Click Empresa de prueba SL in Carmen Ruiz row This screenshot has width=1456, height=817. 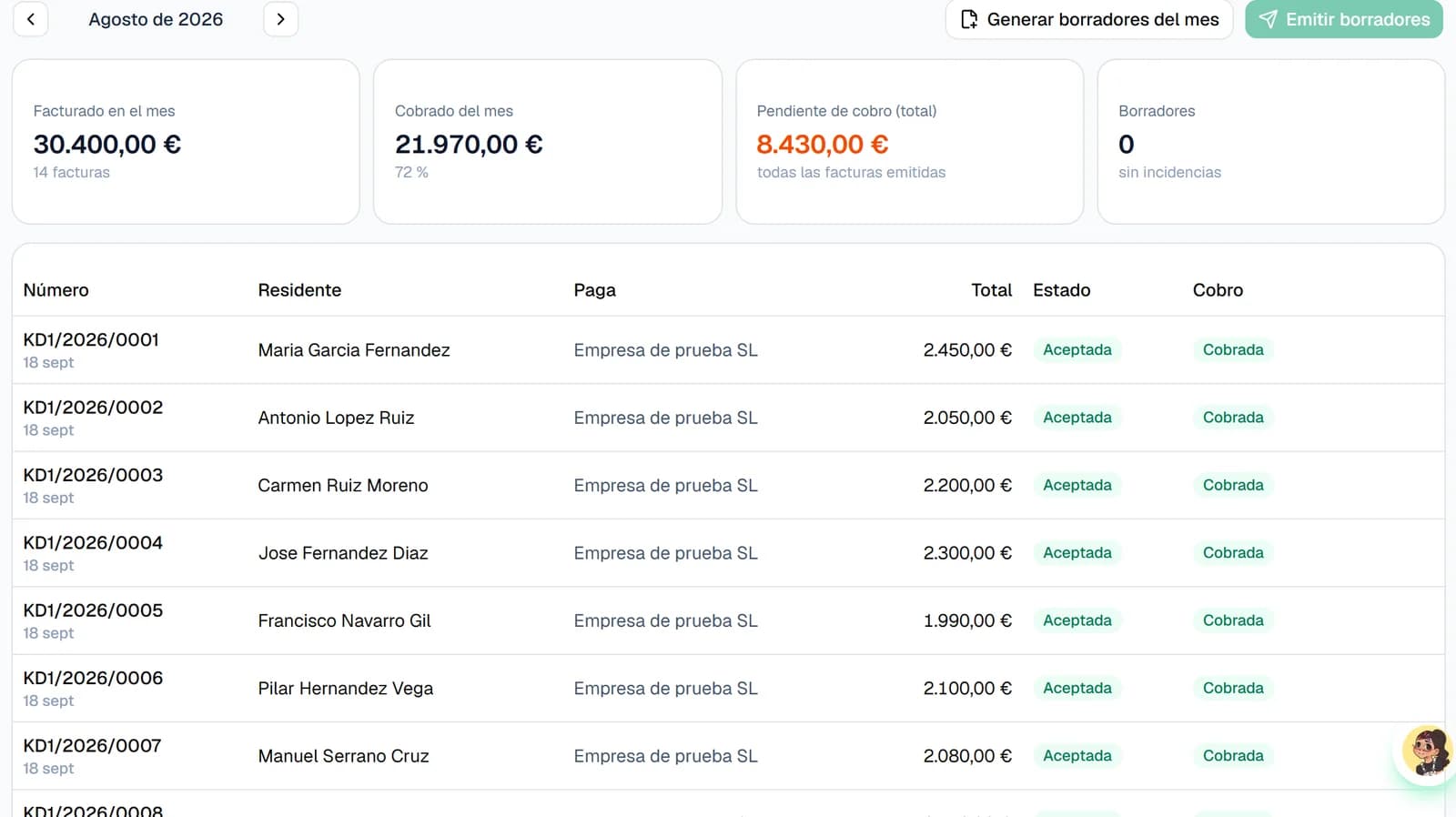coord(665,486)
